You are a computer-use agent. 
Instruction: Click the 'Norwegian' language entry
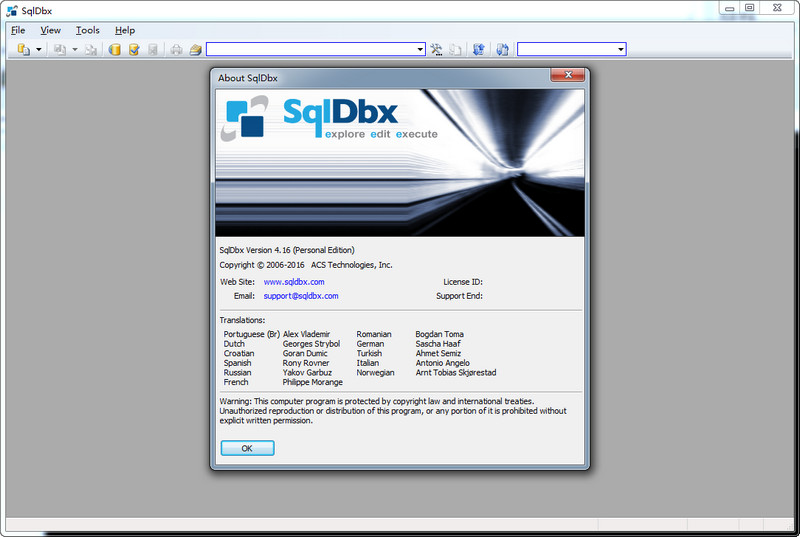pos(376,373)
